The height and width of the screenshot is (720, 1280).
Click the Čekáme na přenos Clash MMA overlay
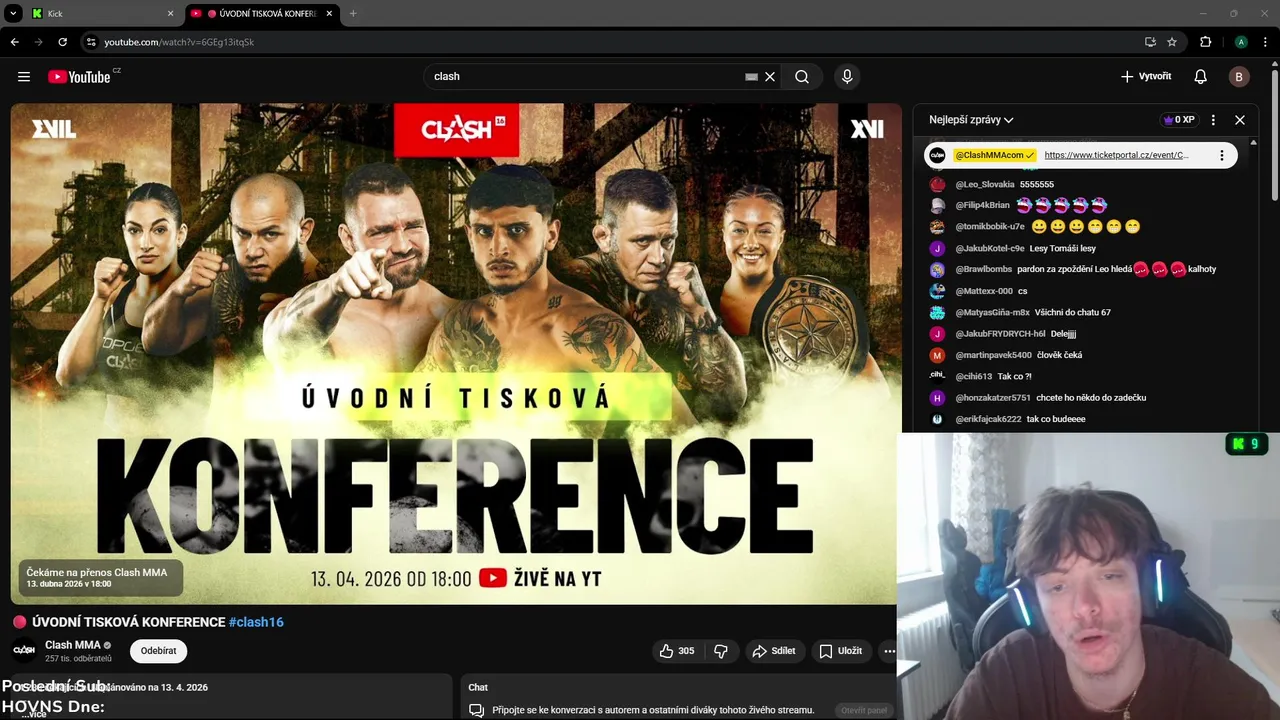point(100,577)
